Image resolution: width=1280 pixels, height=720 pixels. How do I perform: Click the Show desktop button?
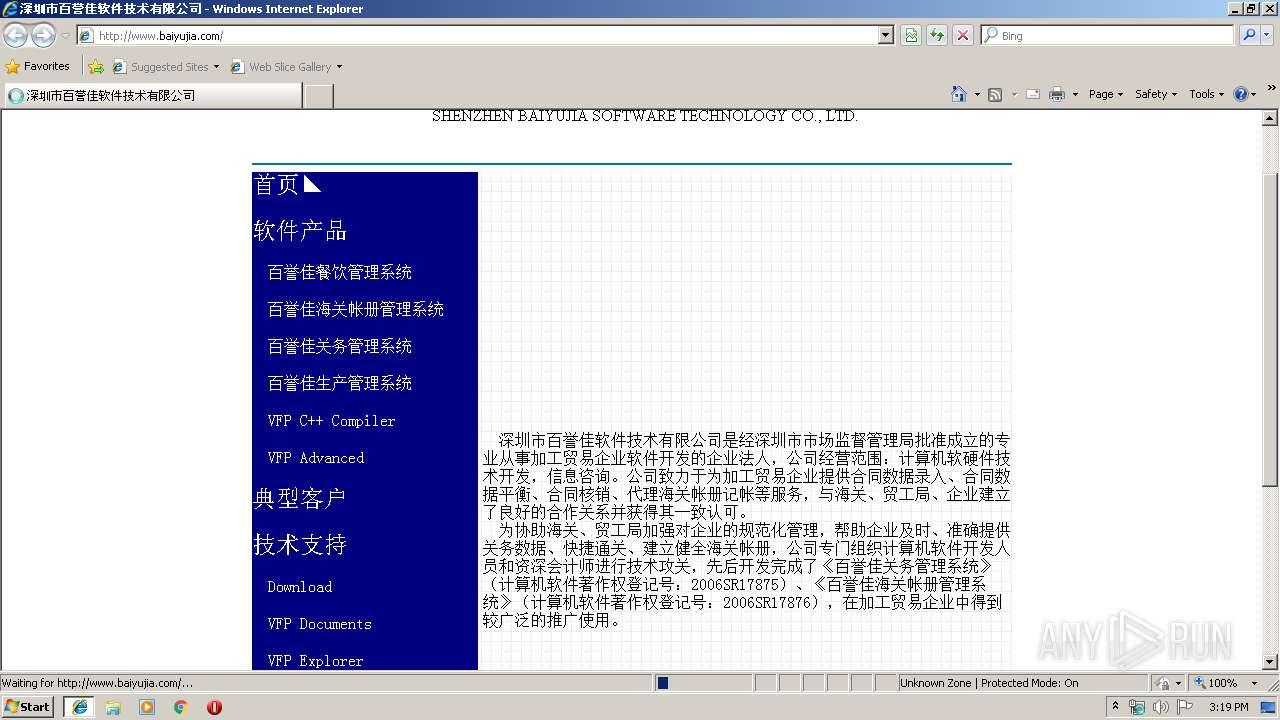pos(1269,707)
